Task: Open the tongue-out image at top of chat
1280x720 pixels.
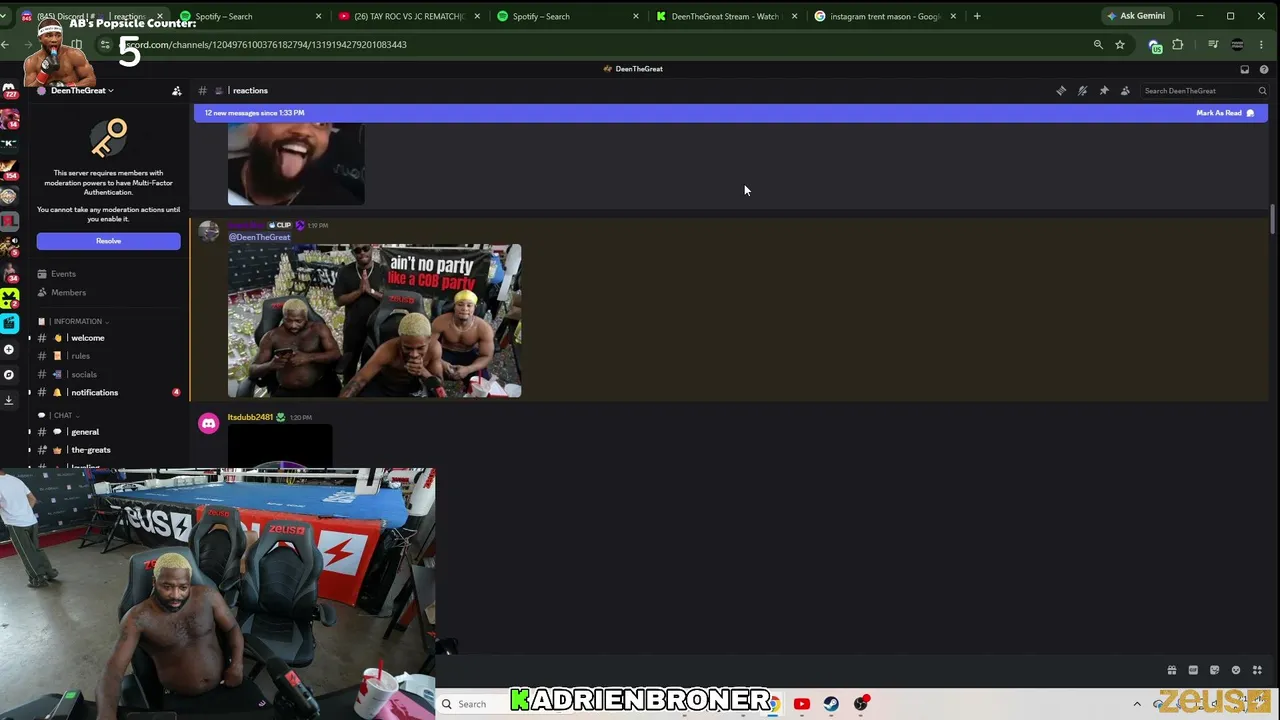Action: pyautogui.click(x=296, y=164)
